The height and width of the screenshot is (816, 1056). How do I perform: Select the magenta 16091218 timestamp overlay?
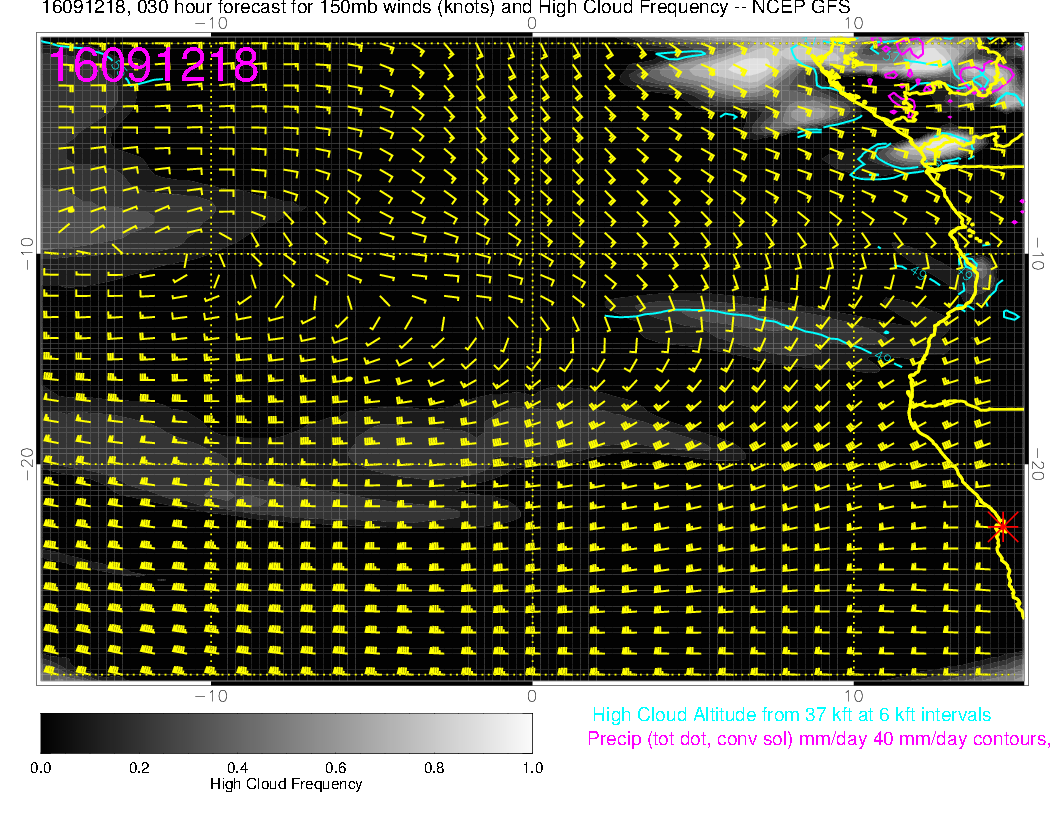click(x=154, y=66)
